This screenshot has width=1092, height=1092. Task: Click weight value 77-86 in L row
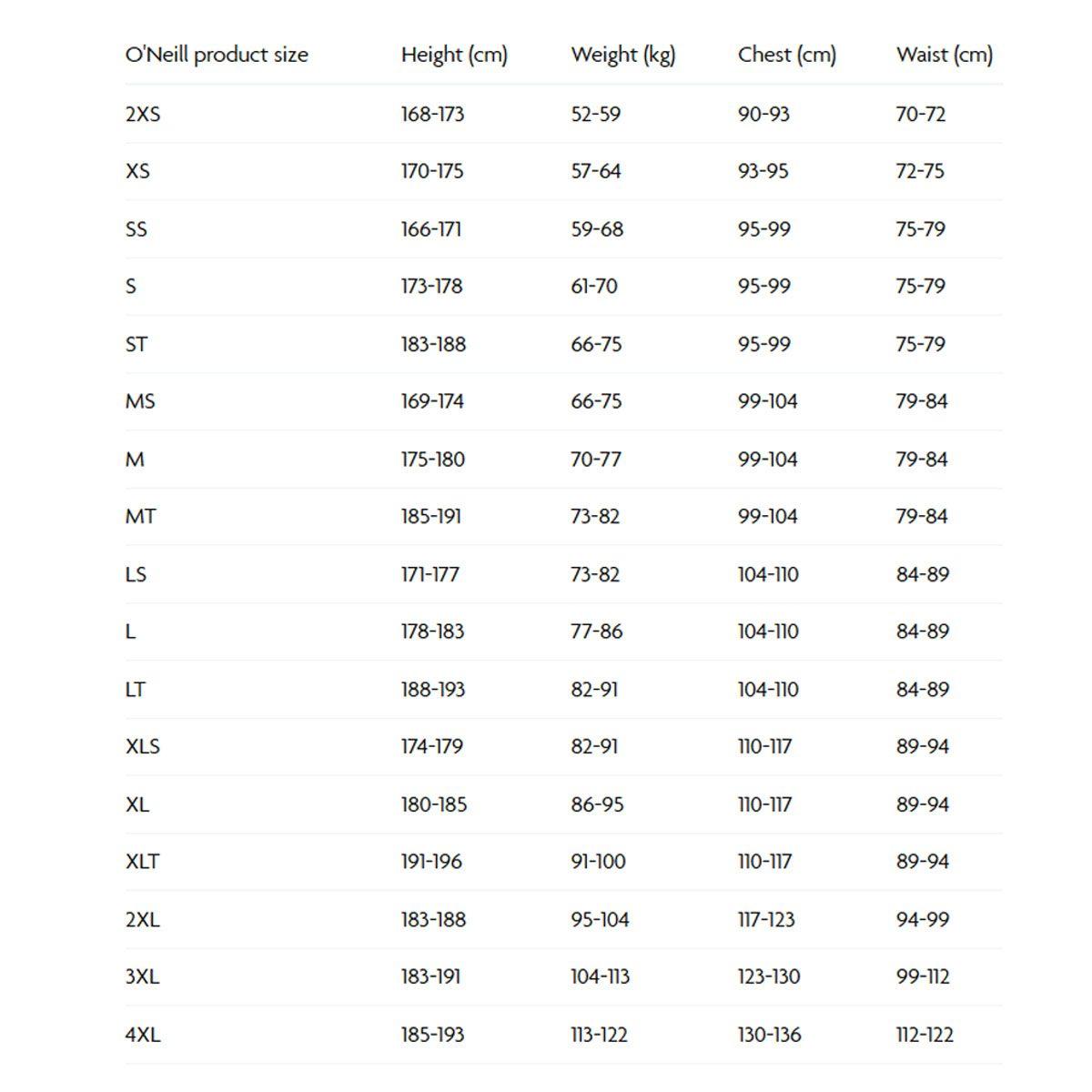point(597,632)
